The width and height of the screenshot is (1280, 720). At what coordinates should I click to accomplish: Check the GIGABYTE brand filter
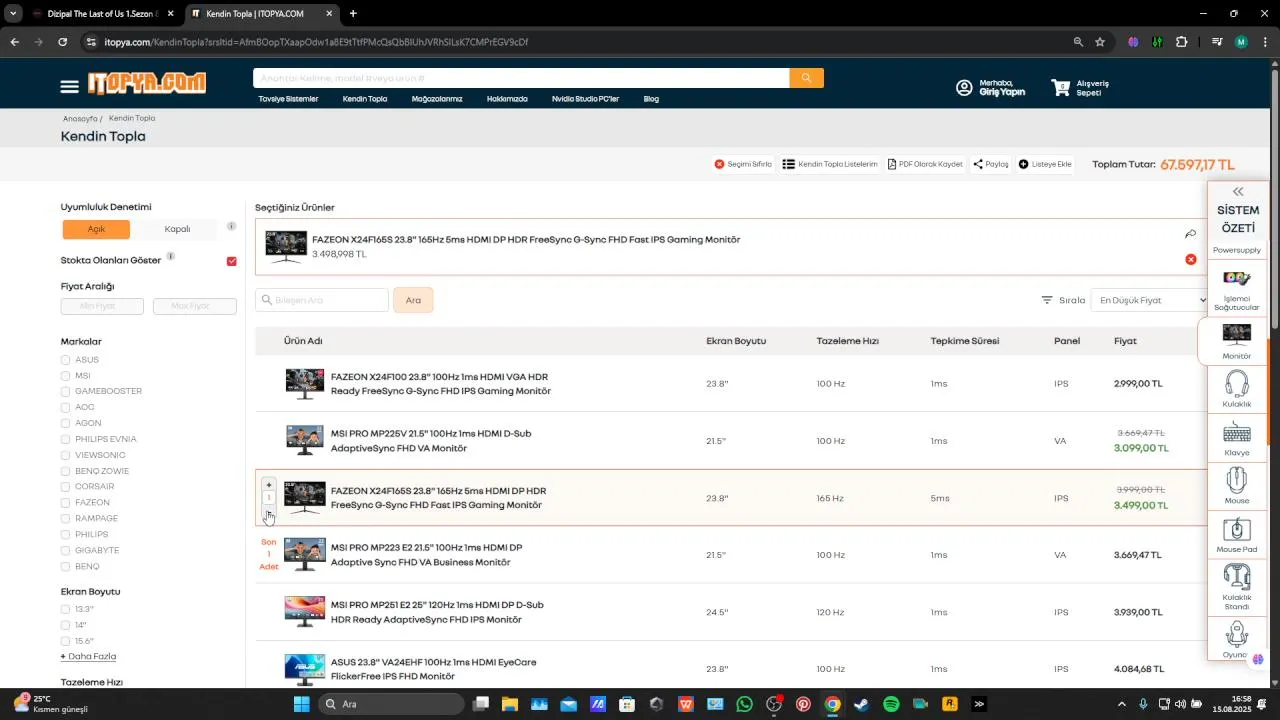tap(65, 550)
